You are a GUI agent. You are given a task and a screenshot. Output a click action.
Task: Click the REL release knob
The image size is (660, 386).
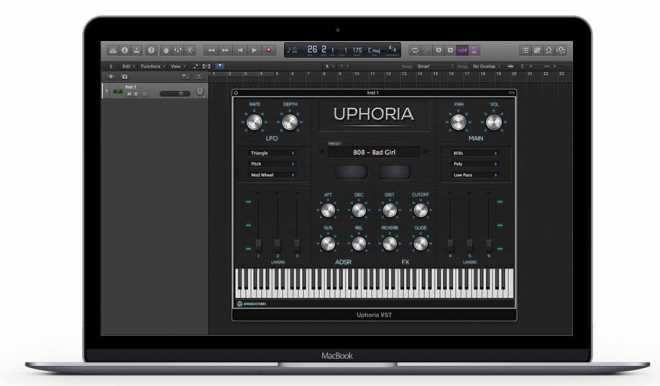359,243
